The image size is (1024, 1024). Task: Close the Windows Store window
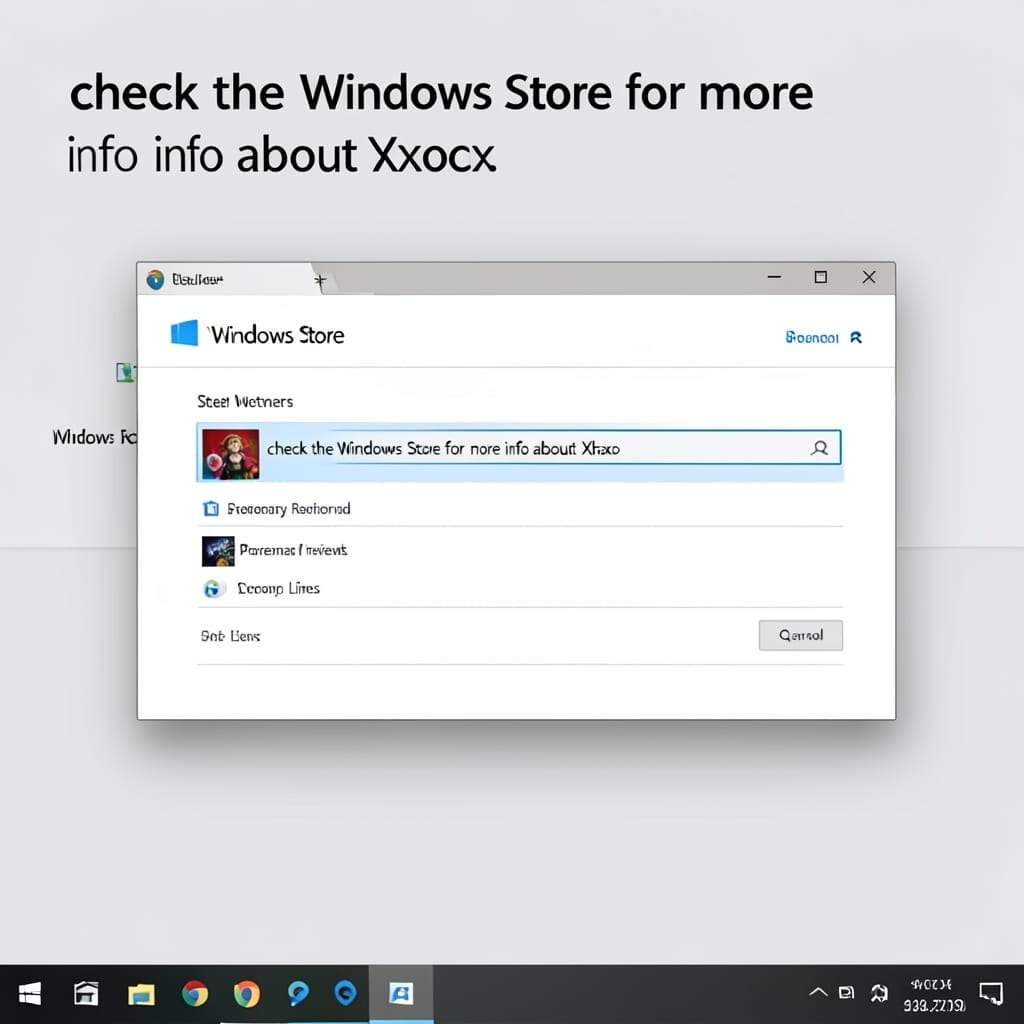[x=869, y=277]
